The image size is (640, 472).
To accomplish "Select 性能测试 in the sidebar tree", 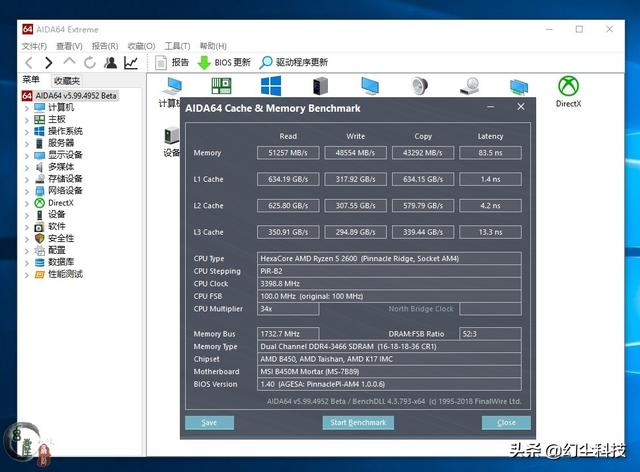I will 65,274.
